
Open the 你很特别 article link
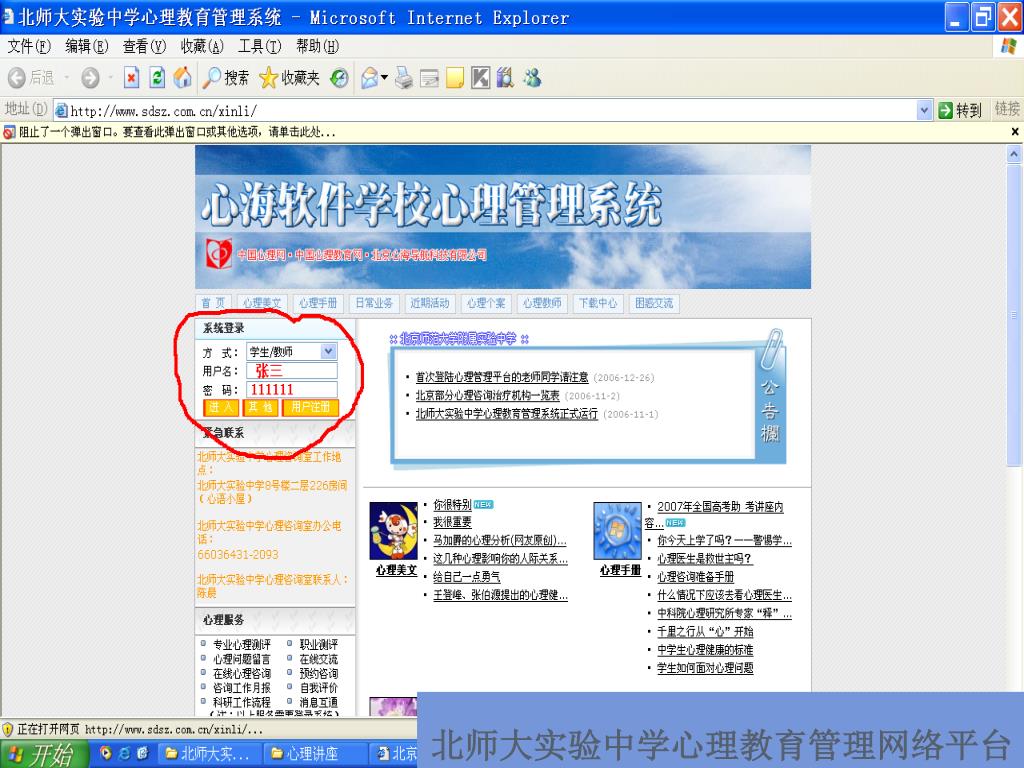point(452,505)
